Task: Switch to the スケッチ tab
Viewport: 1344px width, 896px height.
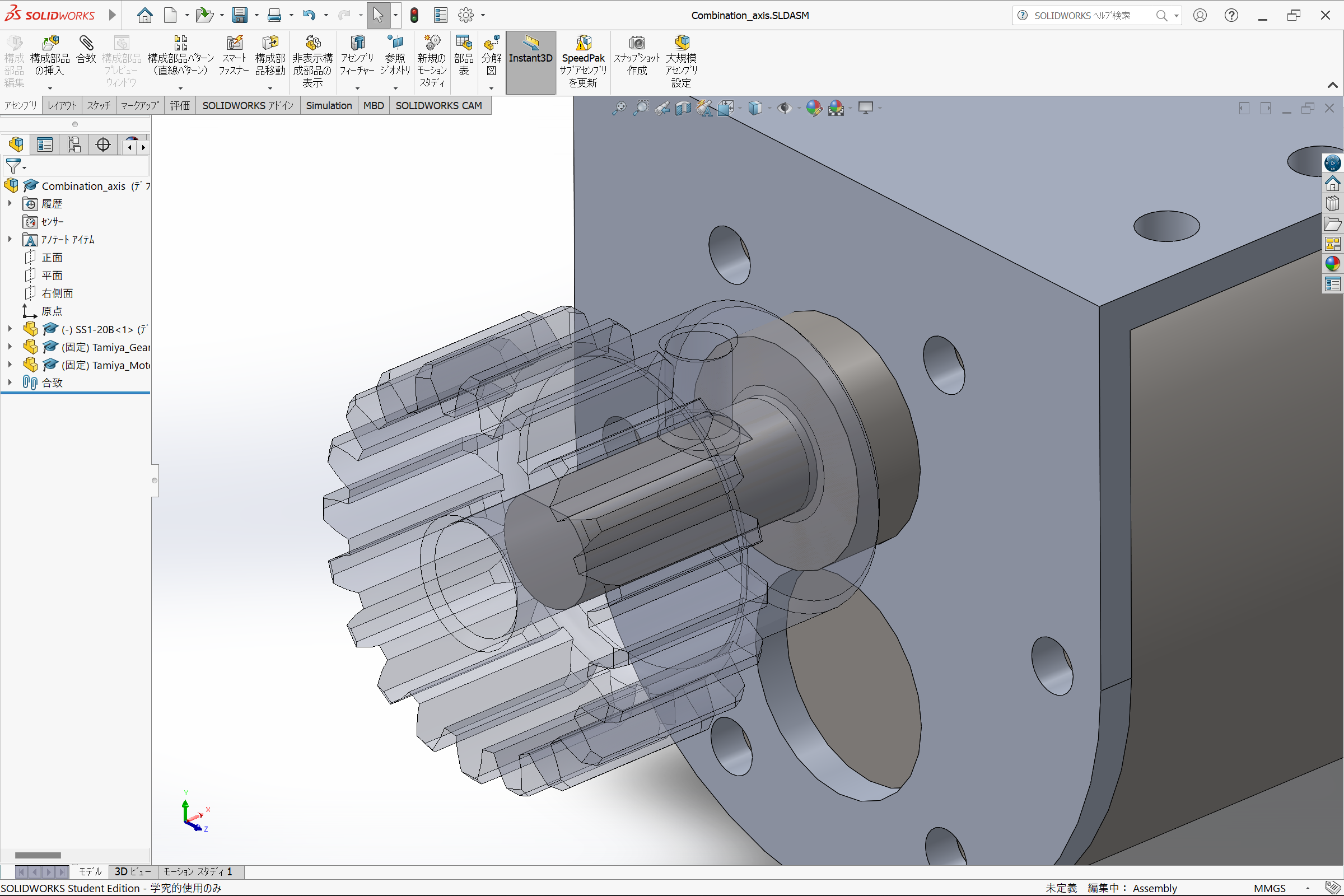Action: [99, 106]
